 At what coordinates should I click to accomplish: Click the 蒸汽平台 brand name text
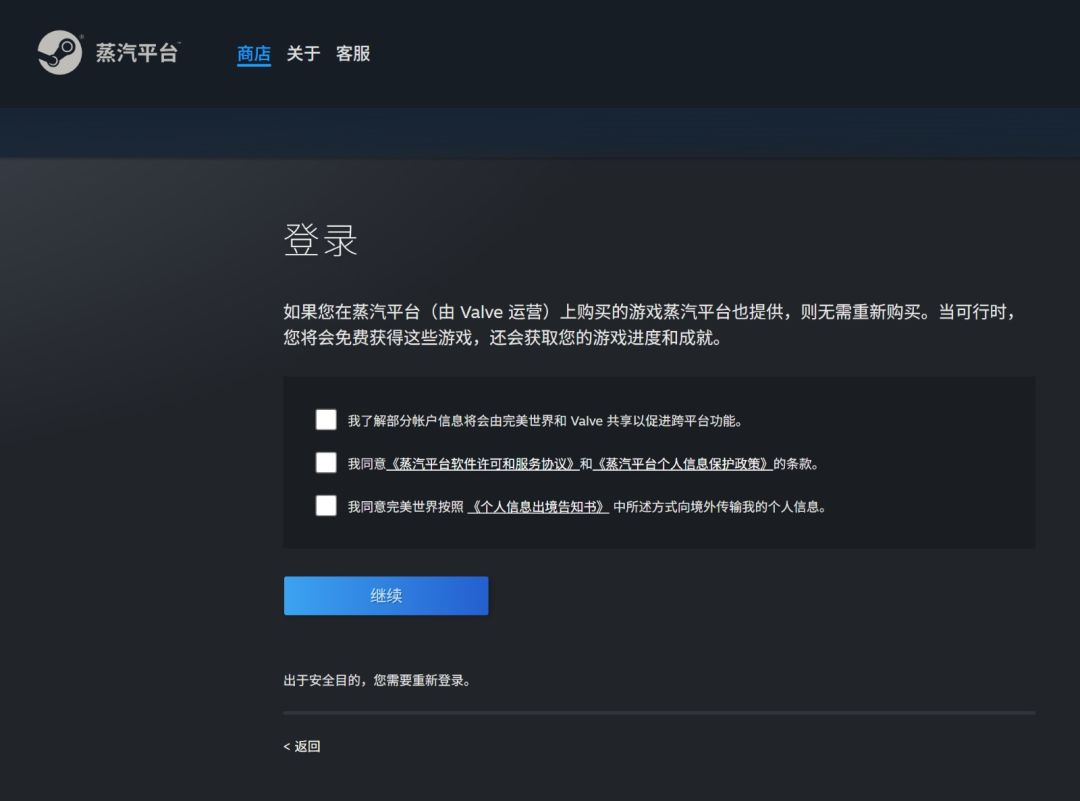137,53
